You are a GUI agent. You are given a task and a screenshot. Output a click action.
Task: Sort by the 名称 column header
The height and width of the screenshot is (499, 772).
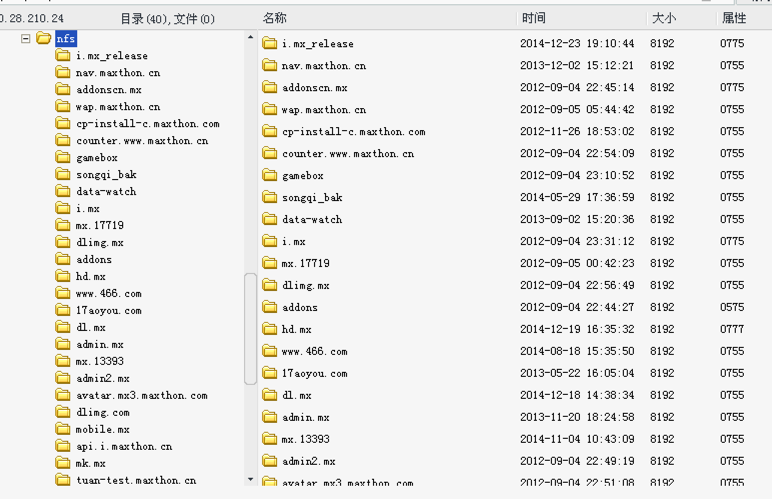click(275, 18)
